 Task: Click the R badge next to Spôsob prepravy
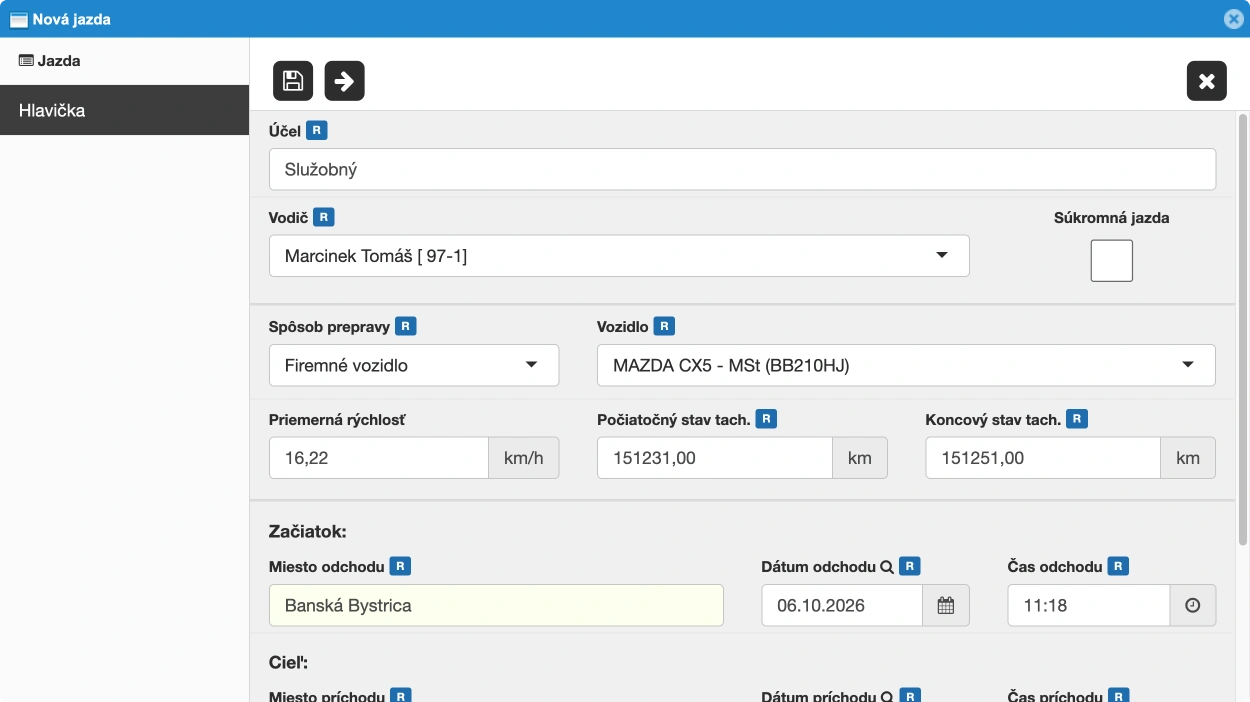point(406,326)
